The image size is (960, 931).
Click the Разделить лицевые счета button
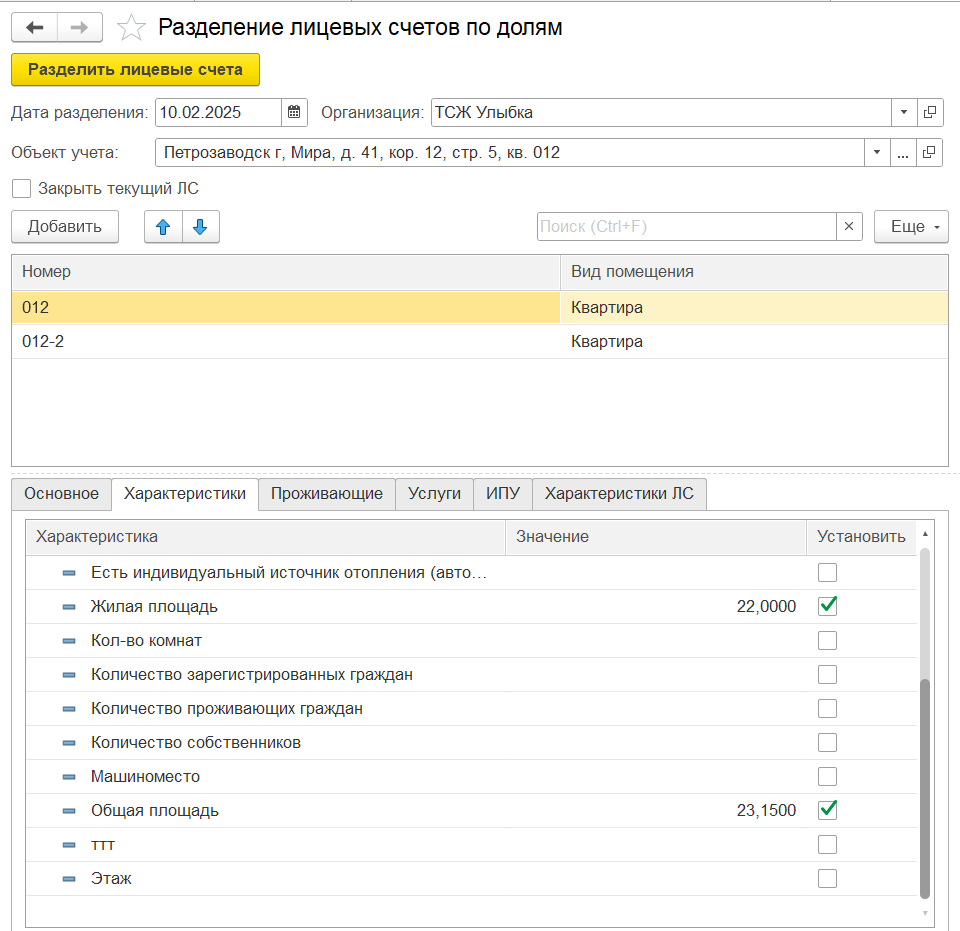tap(135, 70)
